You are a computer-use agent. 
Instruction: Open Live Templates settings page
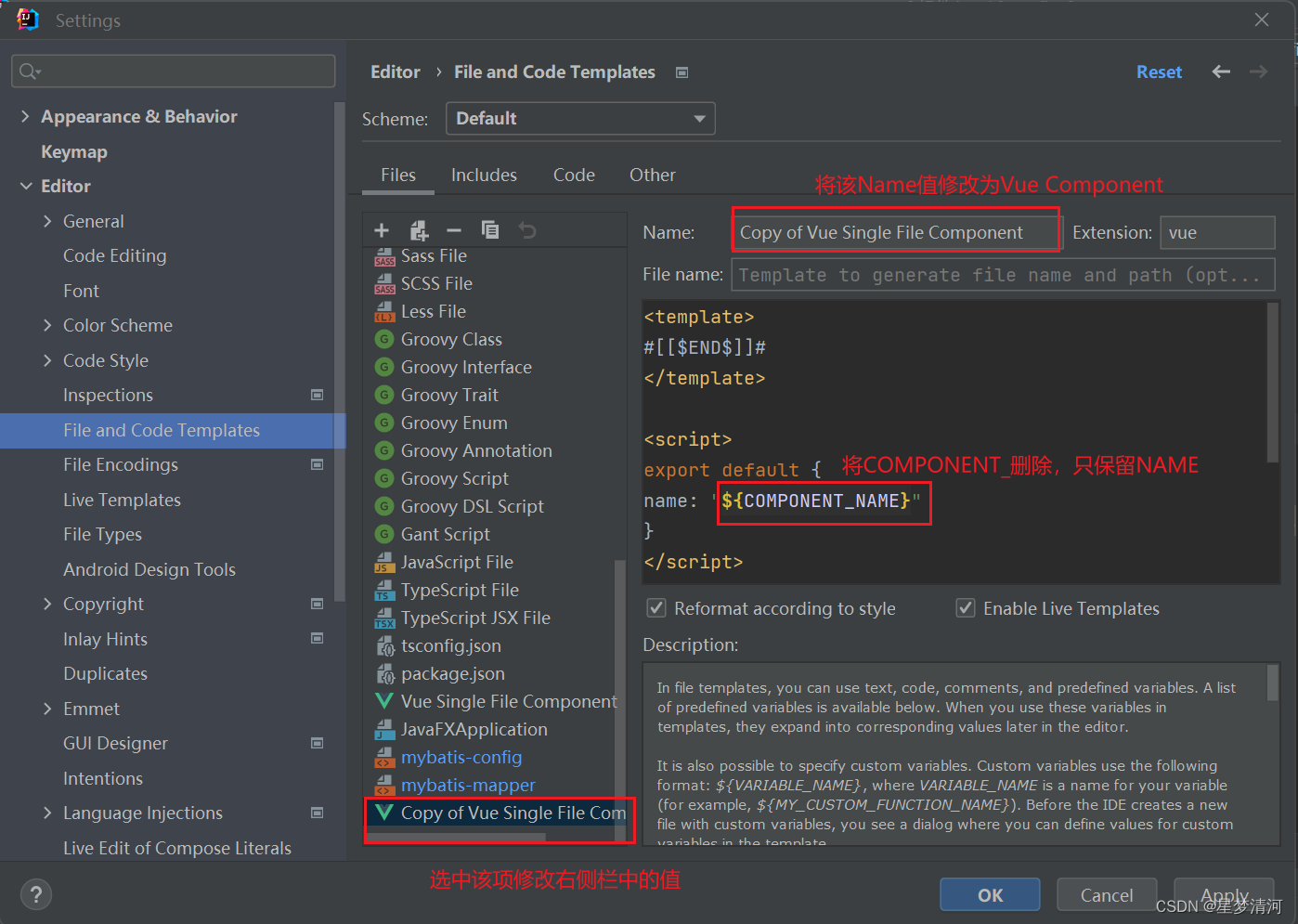[x=122, y=500]
